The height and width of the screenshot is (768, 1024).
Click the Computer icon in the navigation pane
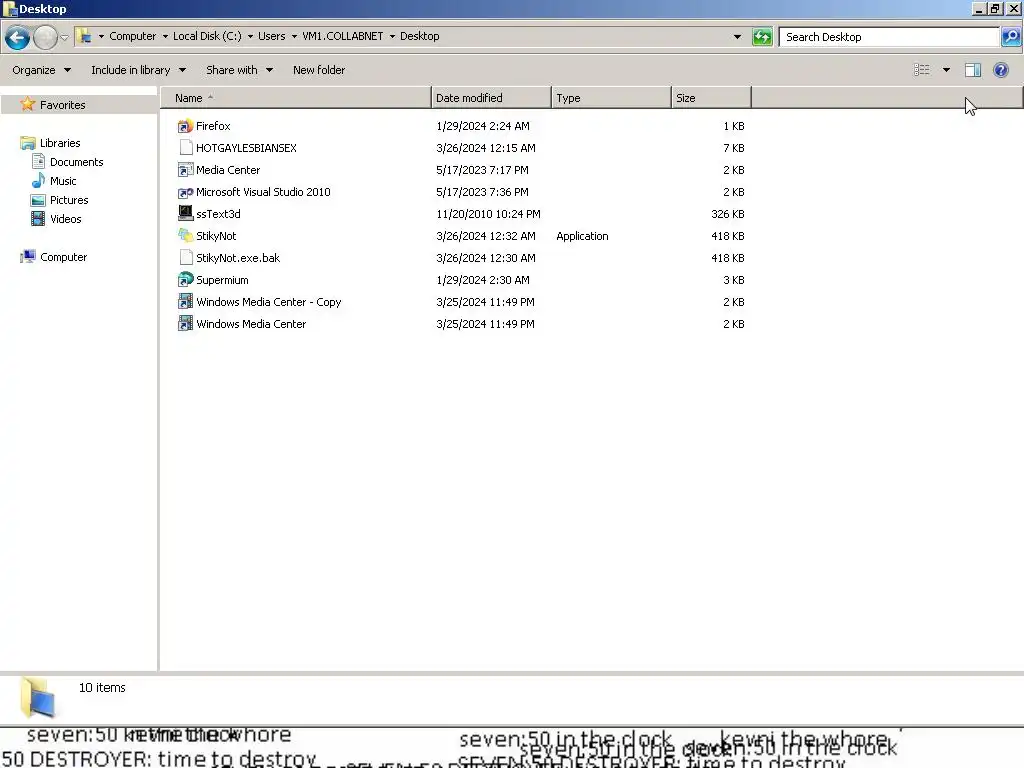(27, 257)
